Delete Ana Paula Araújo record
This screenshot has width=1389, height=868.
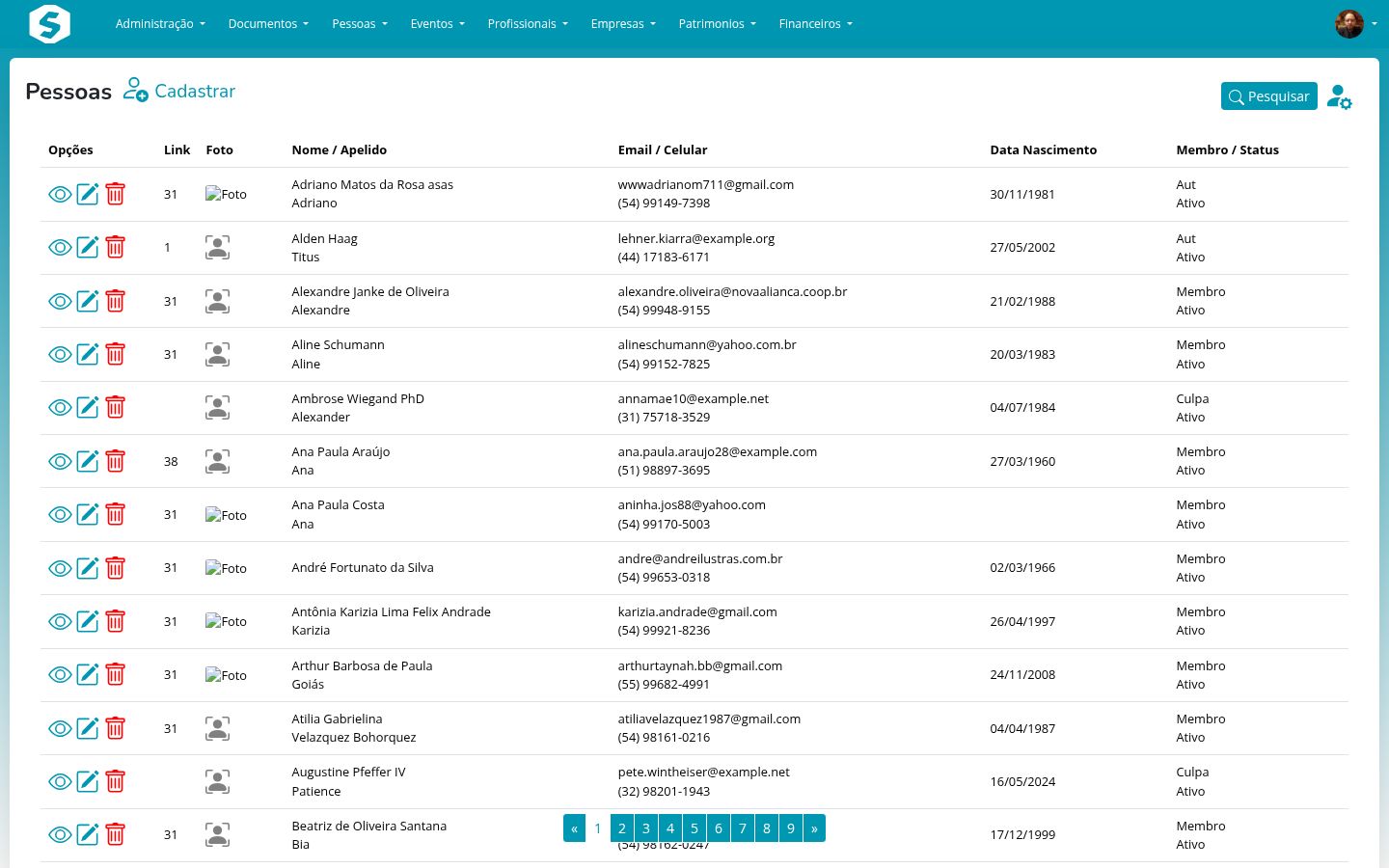[115, 461]
